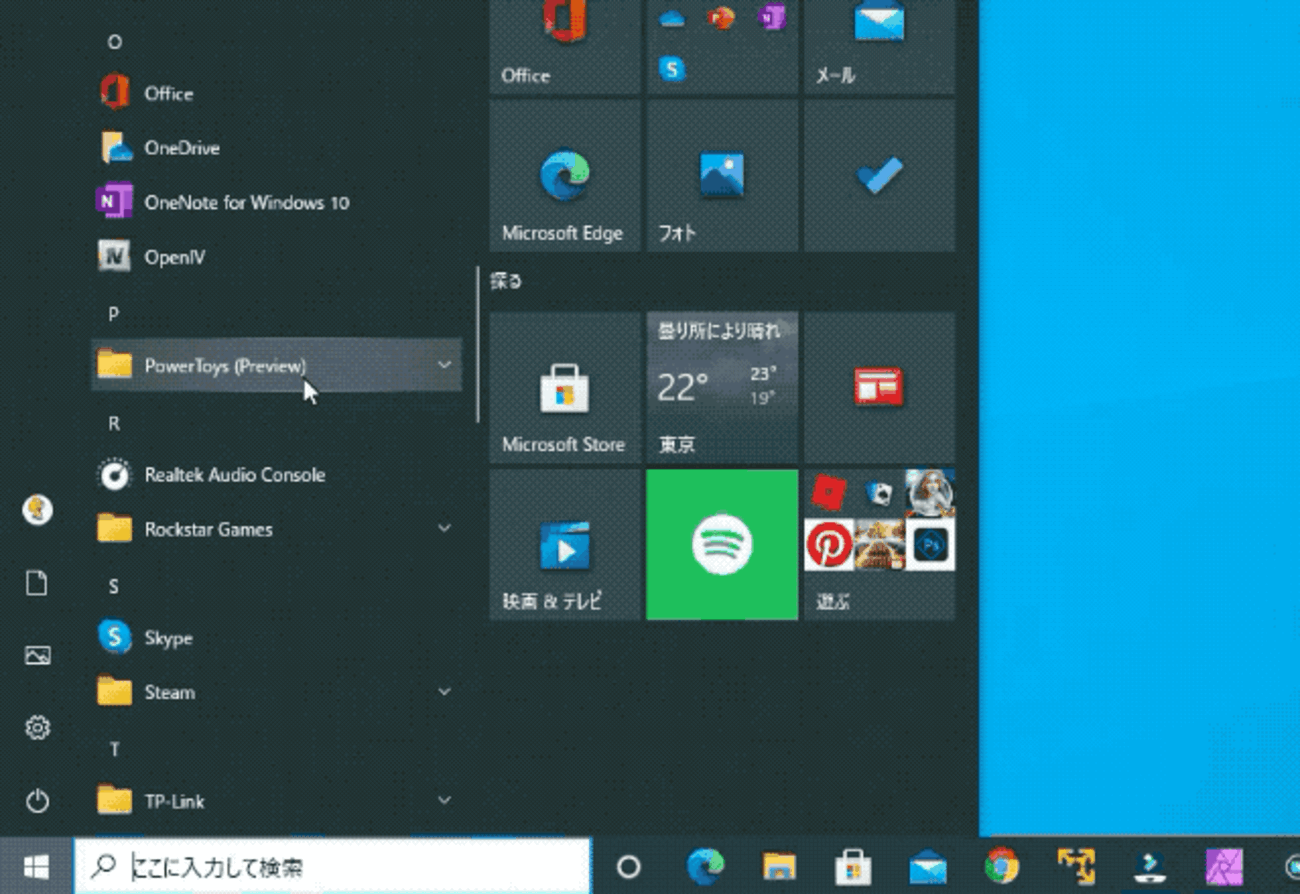Click the letter S section header
Viewport: 1300px width, 894px height.
114,586
